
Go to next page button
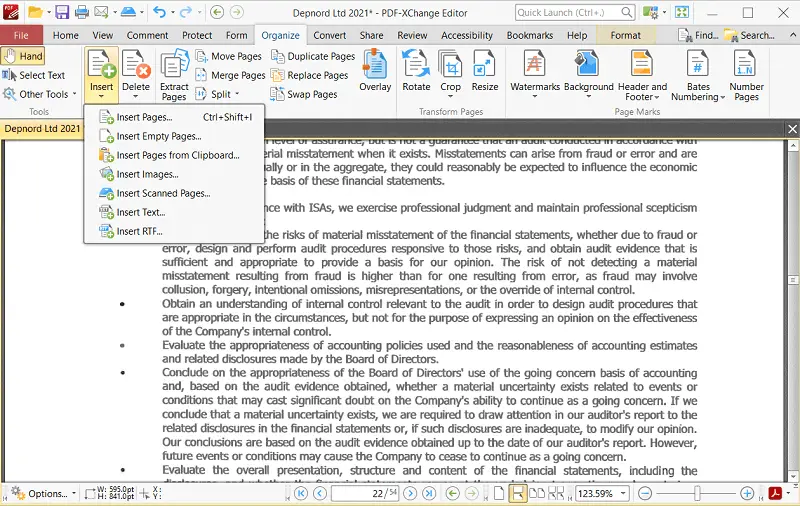tap(410, 493)
